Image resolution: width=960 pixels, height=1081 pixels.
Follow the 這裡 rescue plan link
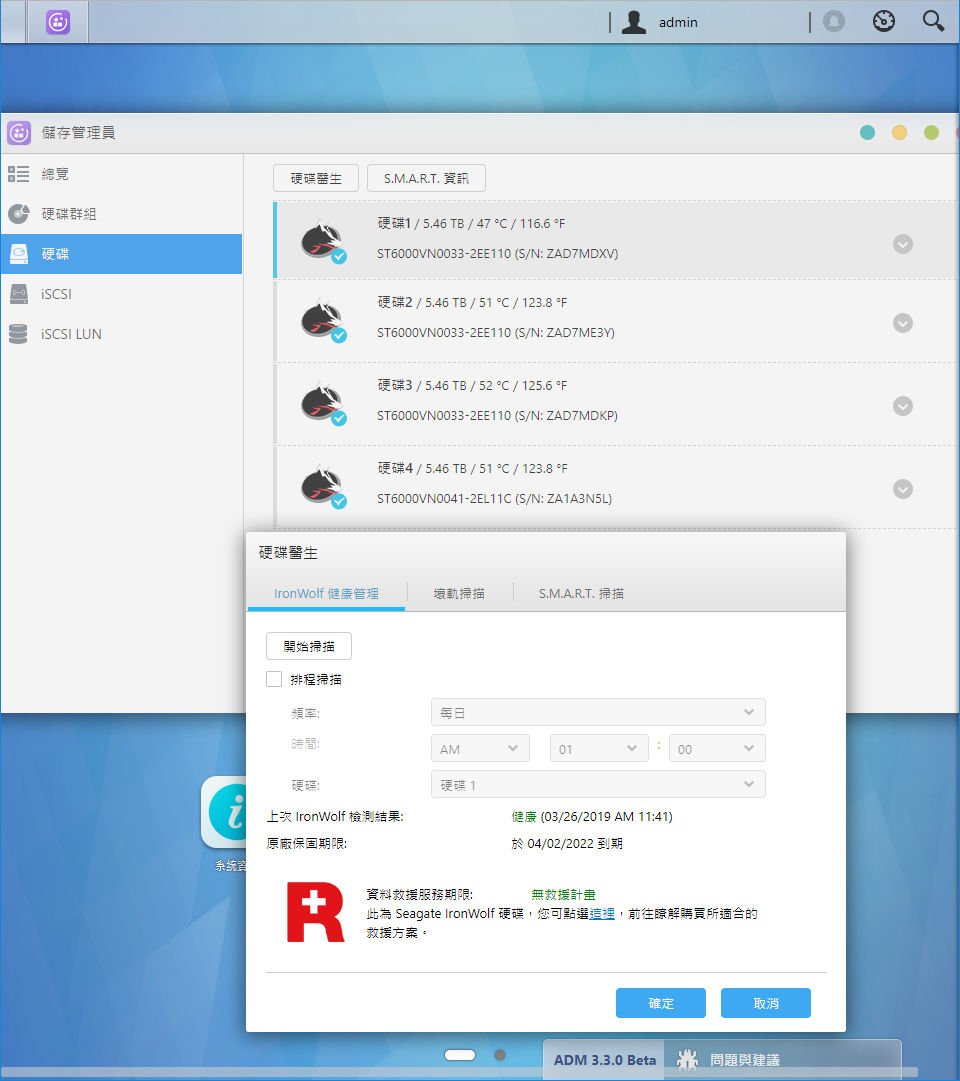601,913
